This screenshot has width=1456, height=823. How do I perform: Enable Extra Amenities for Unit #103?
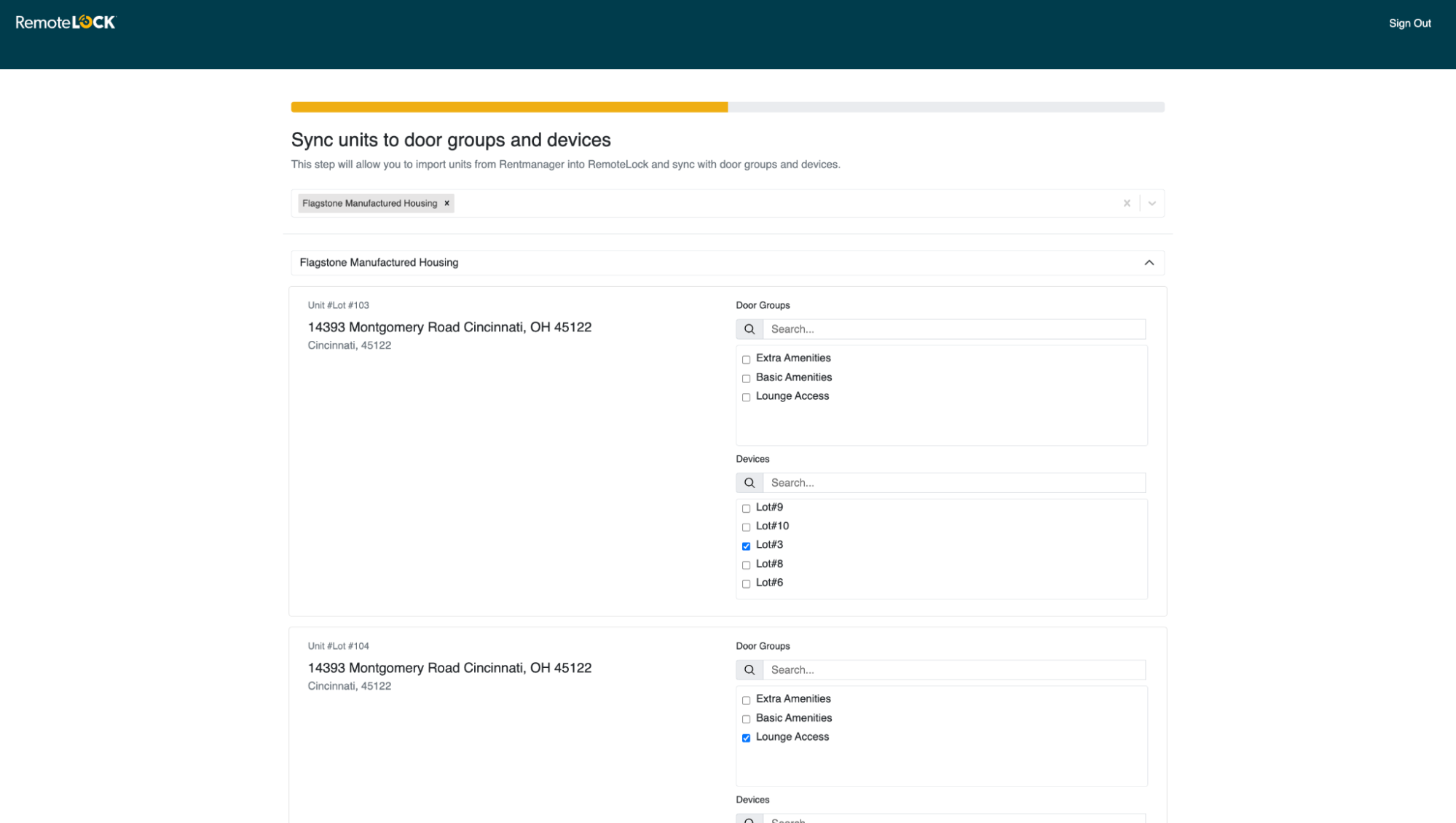pos(746,359)
